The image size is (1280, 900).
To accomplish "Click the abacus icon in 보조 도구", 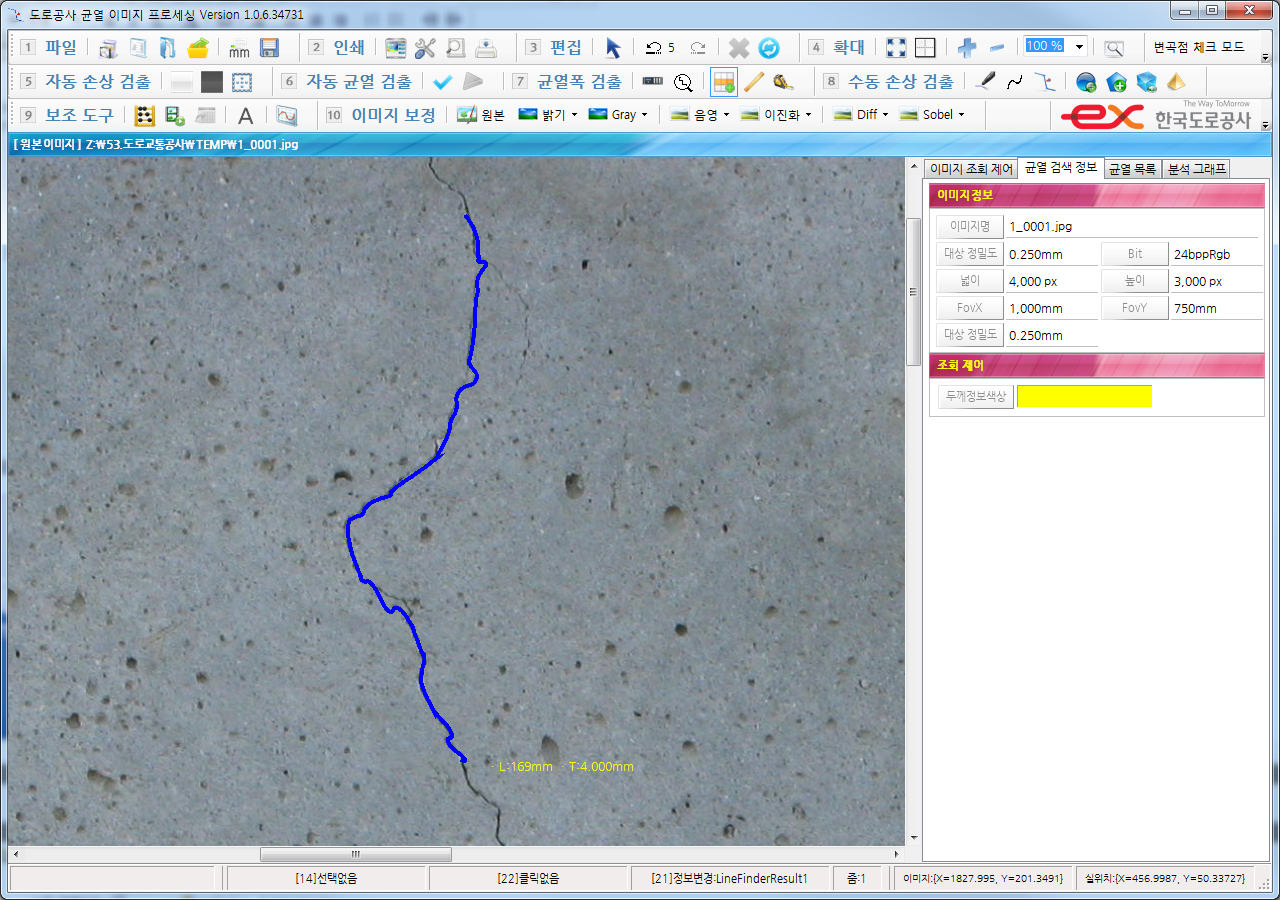I will [145, 115].
